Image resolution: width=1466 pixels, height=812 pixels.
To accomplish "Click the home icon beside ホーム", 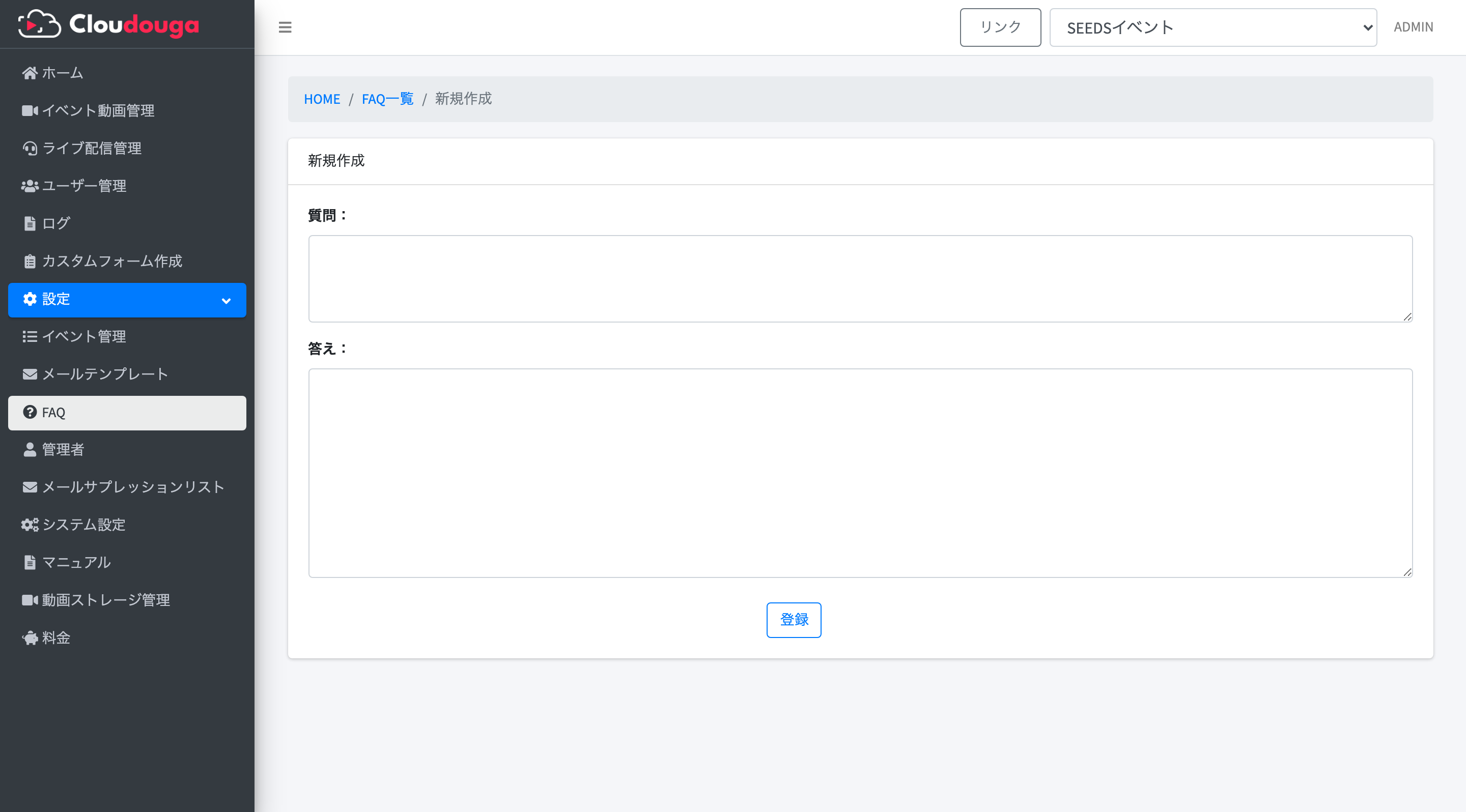I will 30,73.
